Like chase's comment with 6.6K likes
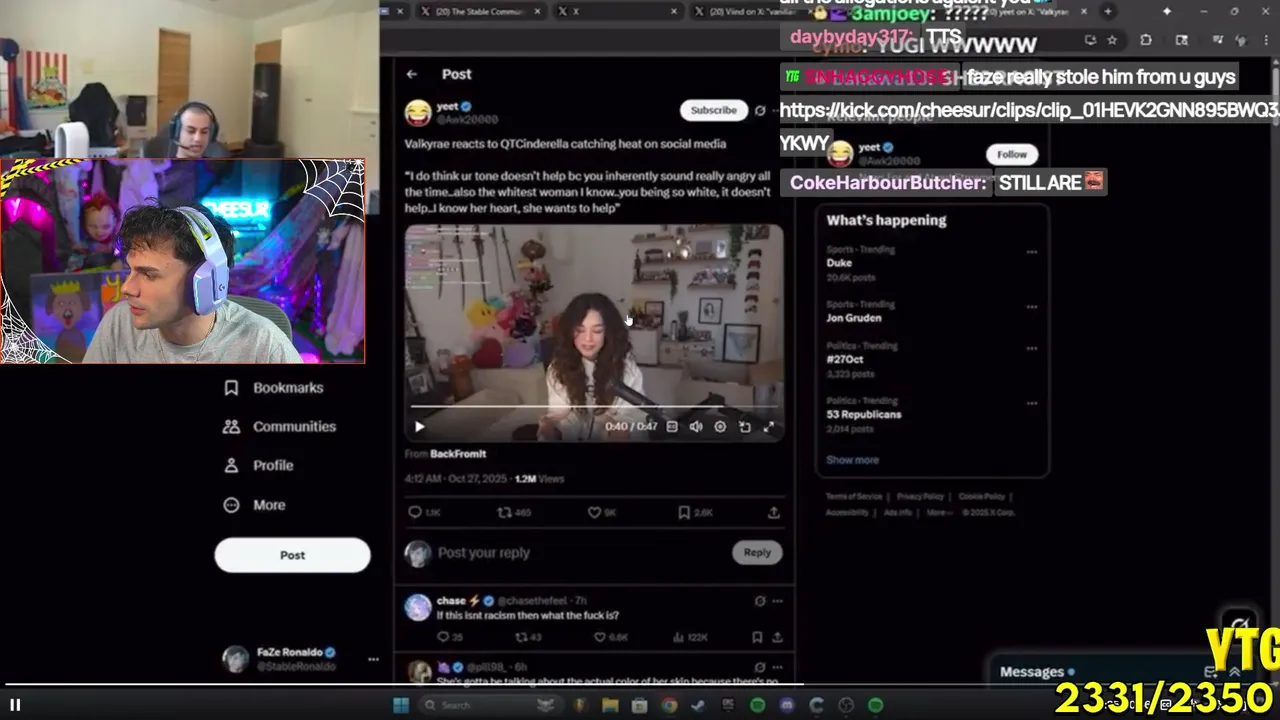The width and height of the screenshot is (1280, 720). [x=611, y=637]
